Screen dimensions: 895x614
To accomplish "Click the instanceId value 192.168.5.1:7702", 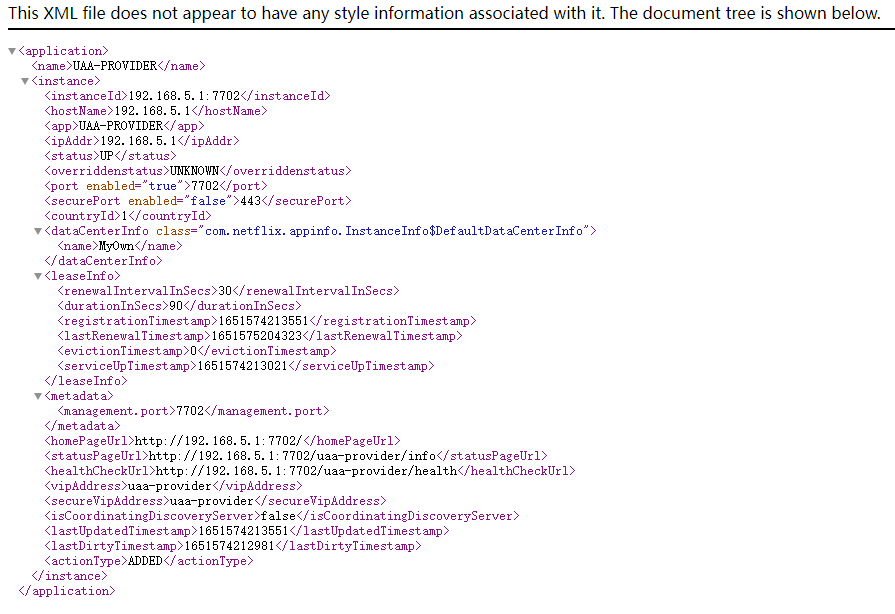I will 184,96.
